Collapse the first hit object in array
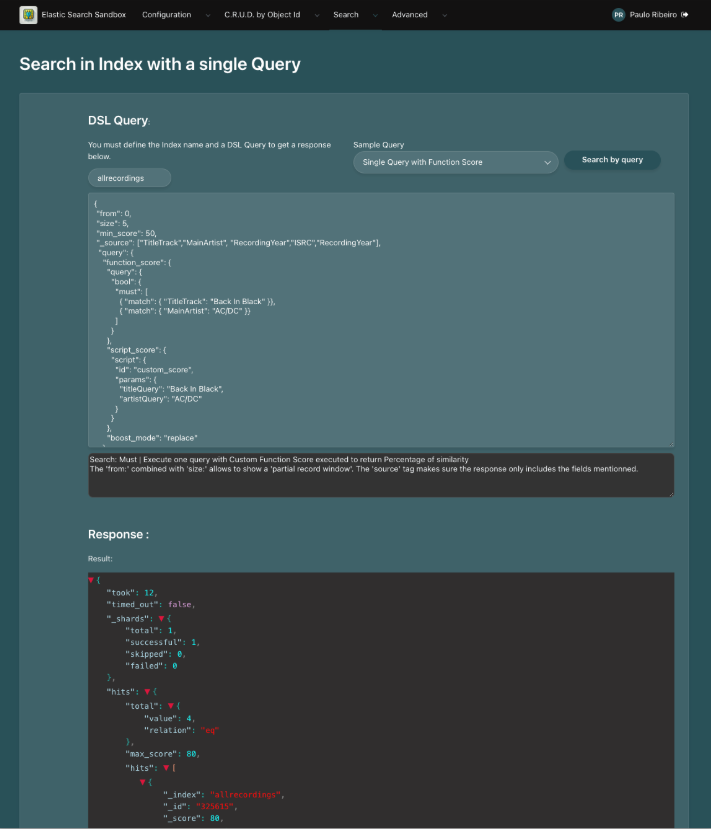The width and height of the screenshot is (711, 829). click(x=142, y=782)
